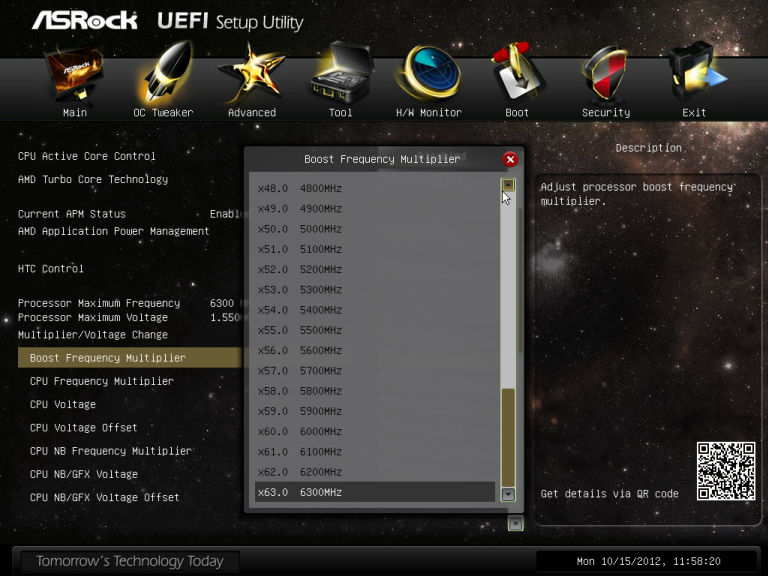
Task: Select x53.0 5300MHz multiplier
Action: tap(375, 290)
